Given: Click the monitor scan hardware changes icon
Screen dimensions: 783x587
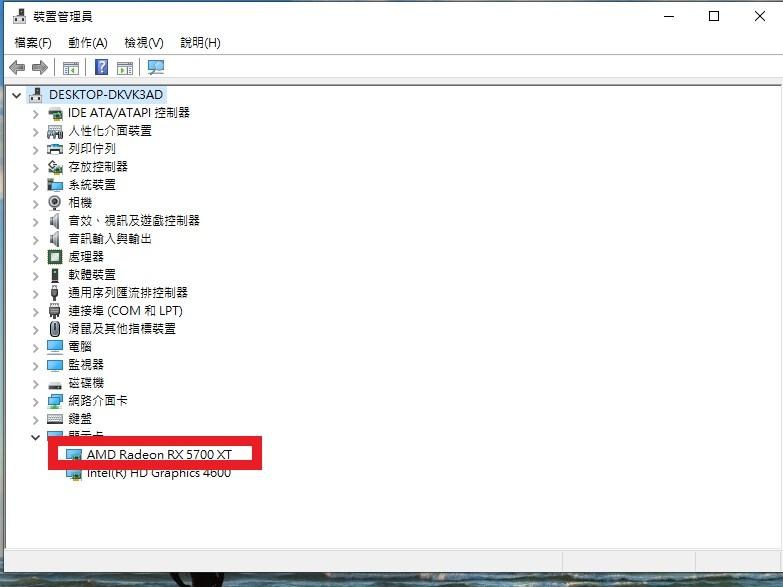Looking at the screenshot, I should pyautogui.click(x=156, y=67).
